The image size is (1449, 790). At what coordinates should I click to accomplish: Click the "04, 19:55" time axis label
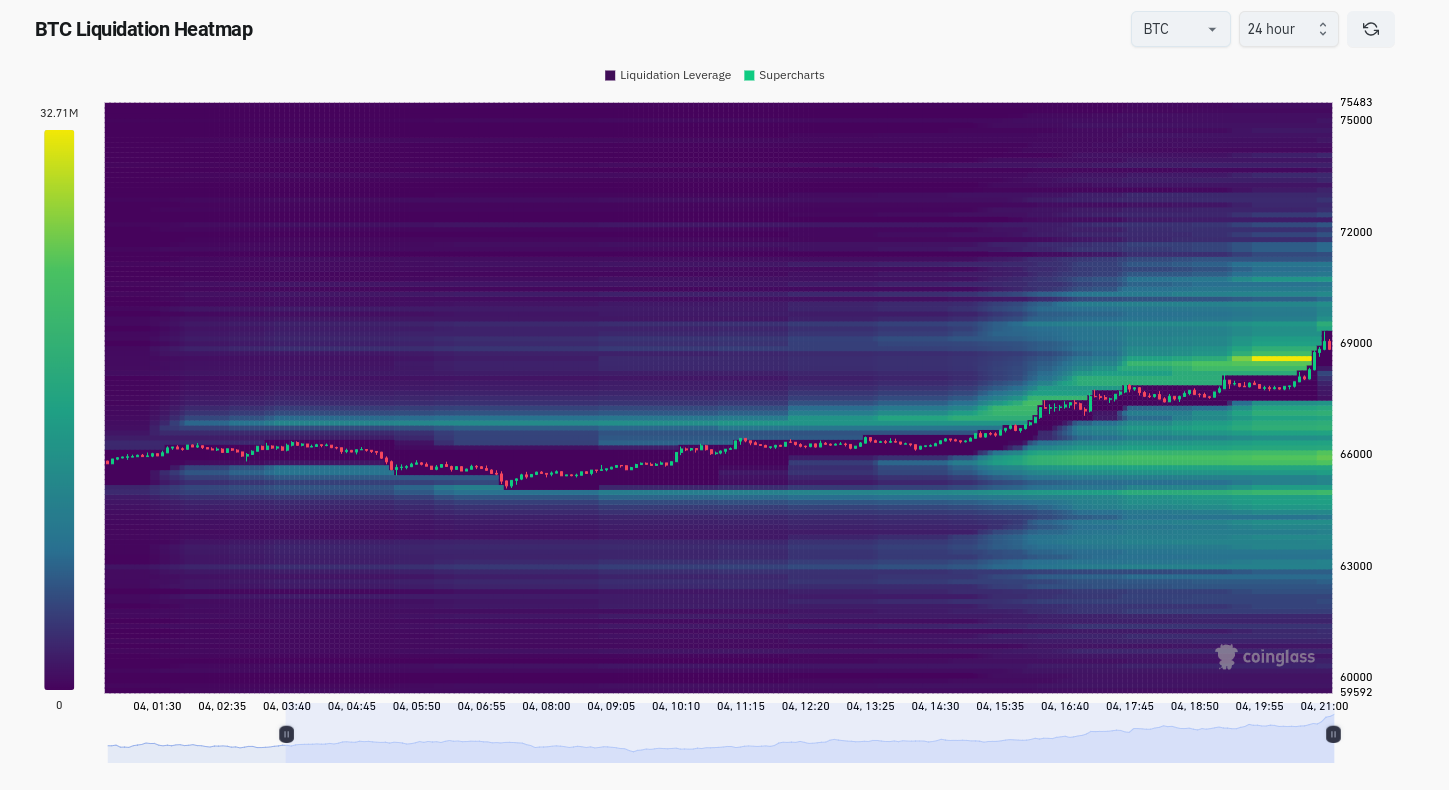(x=1260, y=706)
